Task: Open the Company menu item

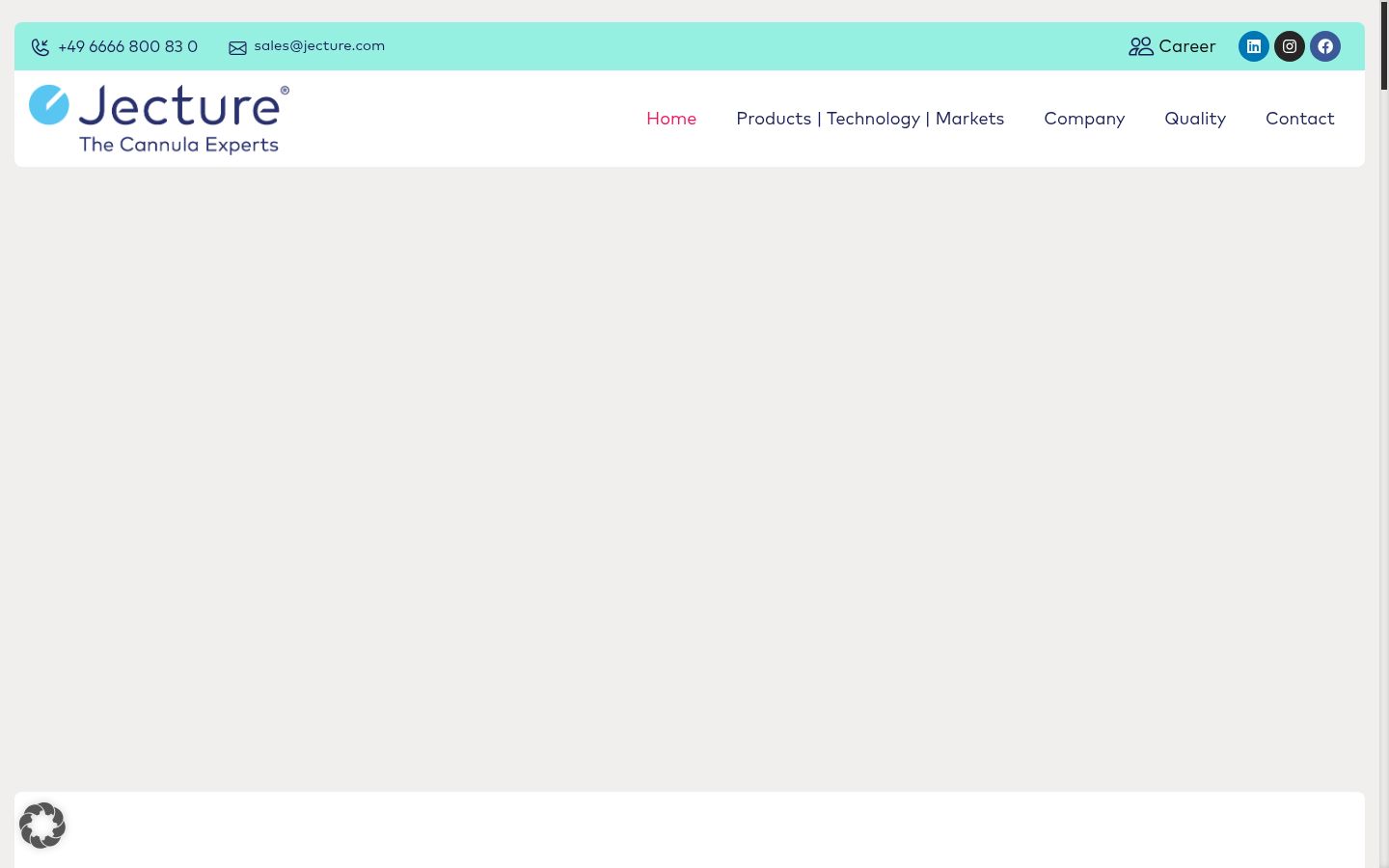Action: [x=1084, y=119]
